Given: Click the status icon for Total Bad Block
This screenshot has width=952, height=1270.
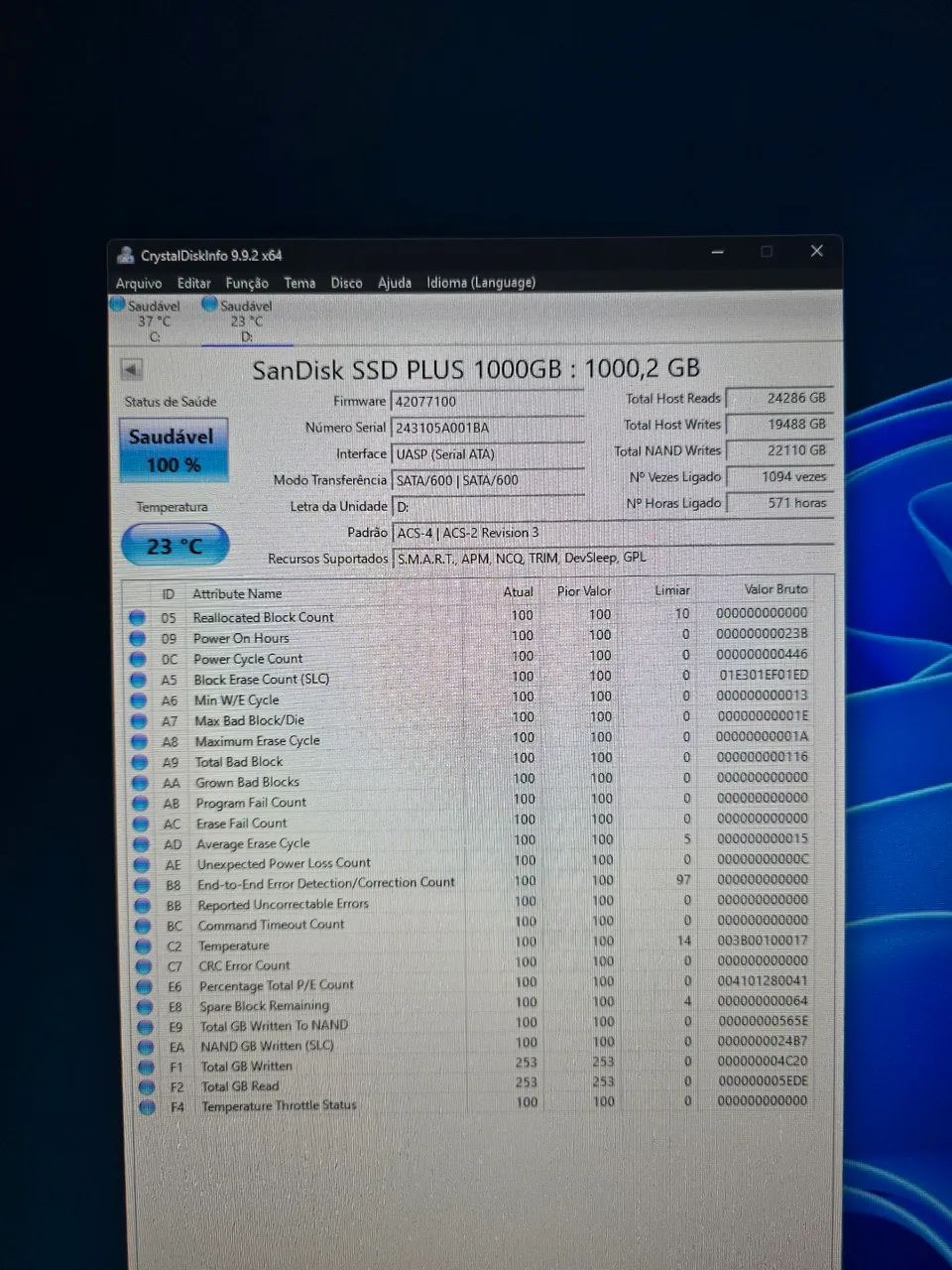Looking at the screenshot, I should pos(141,763).
